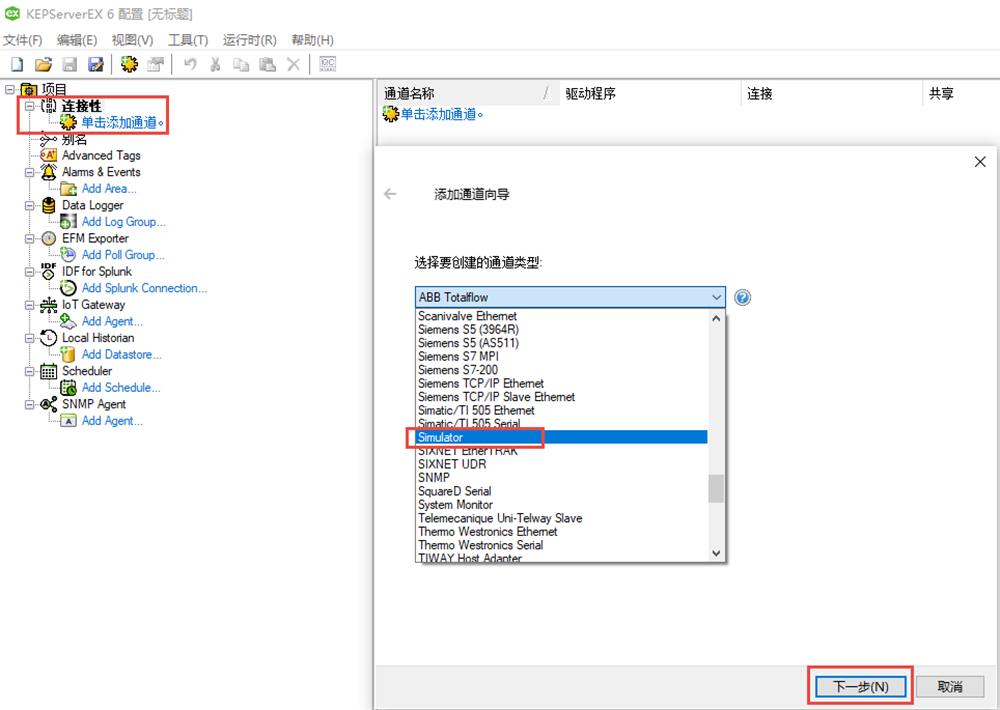Image resolution: width=1000 pixels, height=710 pixels.
Task: Select the Scheduler calendar icon
Action: tap(48, 371)
